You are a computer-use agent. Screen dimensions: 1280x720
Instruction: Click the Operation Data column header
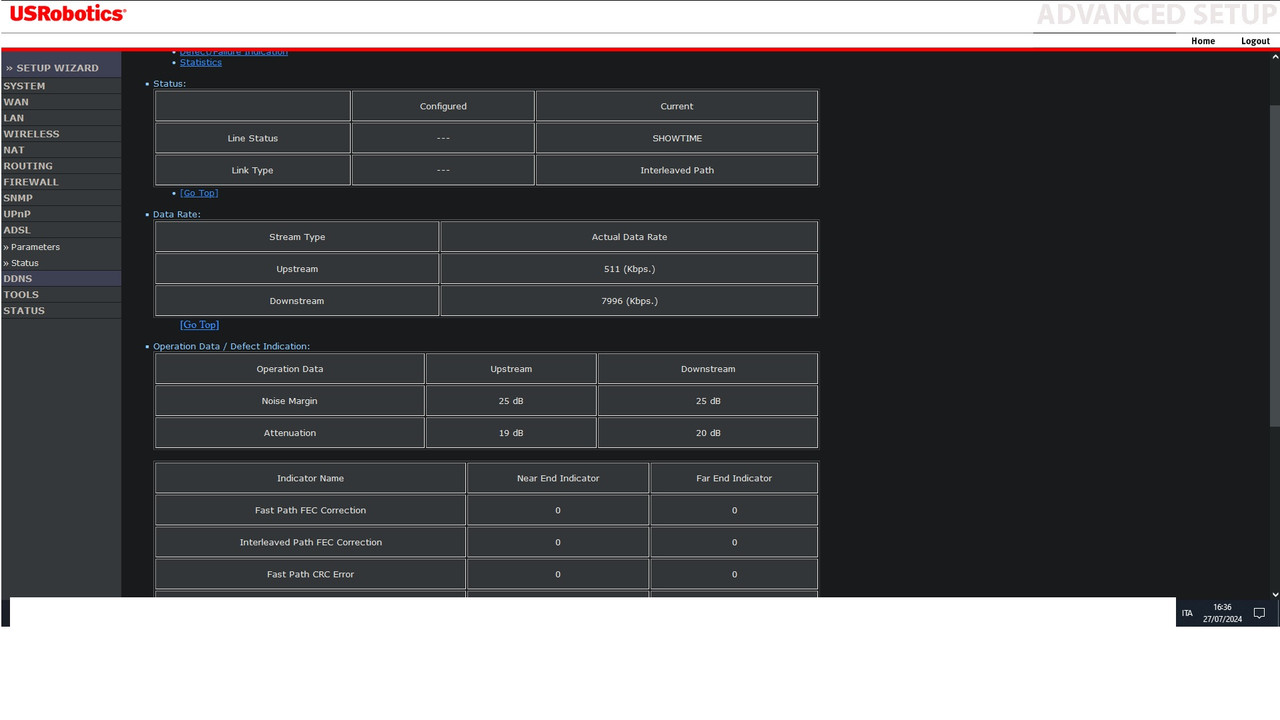(289, 369)
